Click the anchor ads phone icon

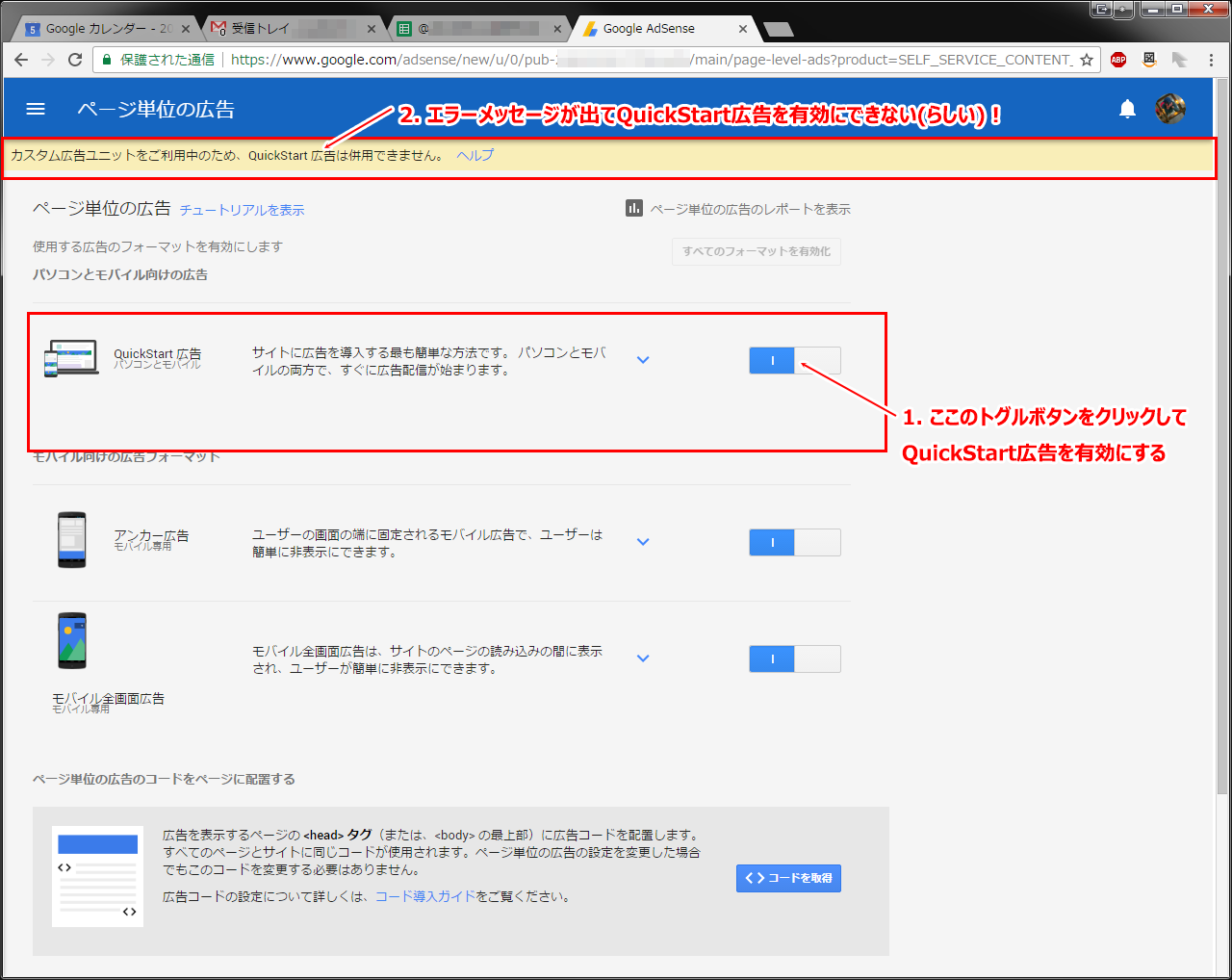(x=72, y=540)
